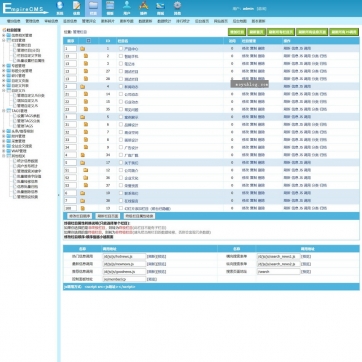This screenshot has width=362, height=362.
Task: Click the Information pencil-and-paper top icon
Action: (x=77, y=8)
